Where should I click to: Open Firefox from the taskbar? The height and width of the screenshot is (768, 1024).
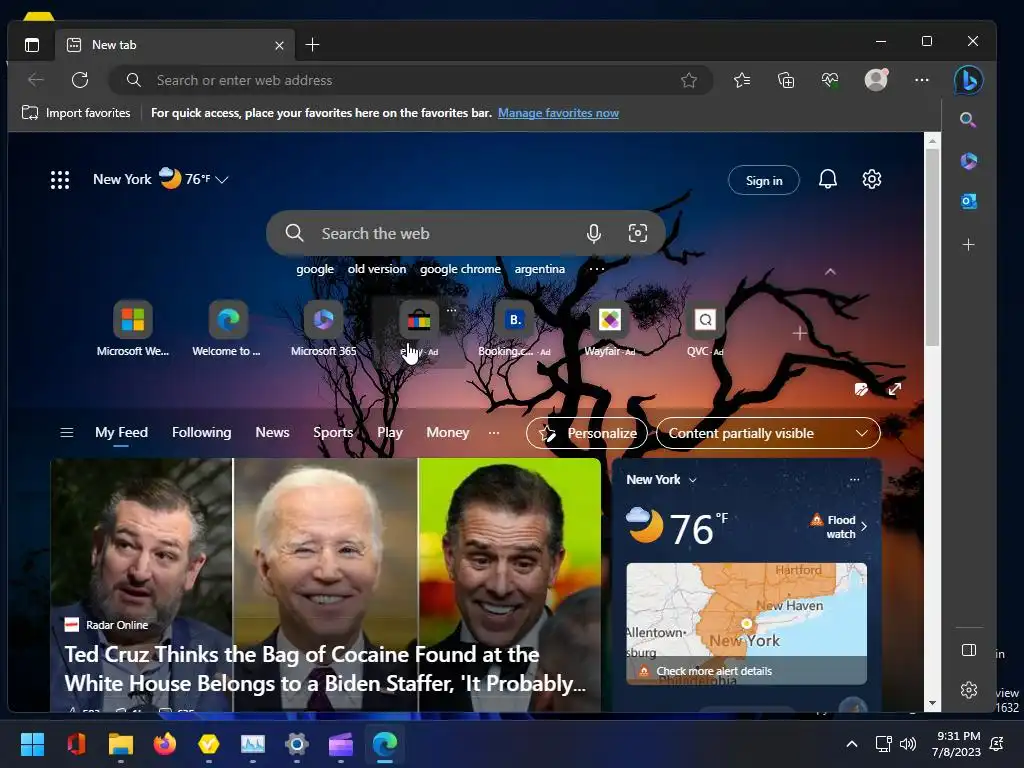point(165,744)
